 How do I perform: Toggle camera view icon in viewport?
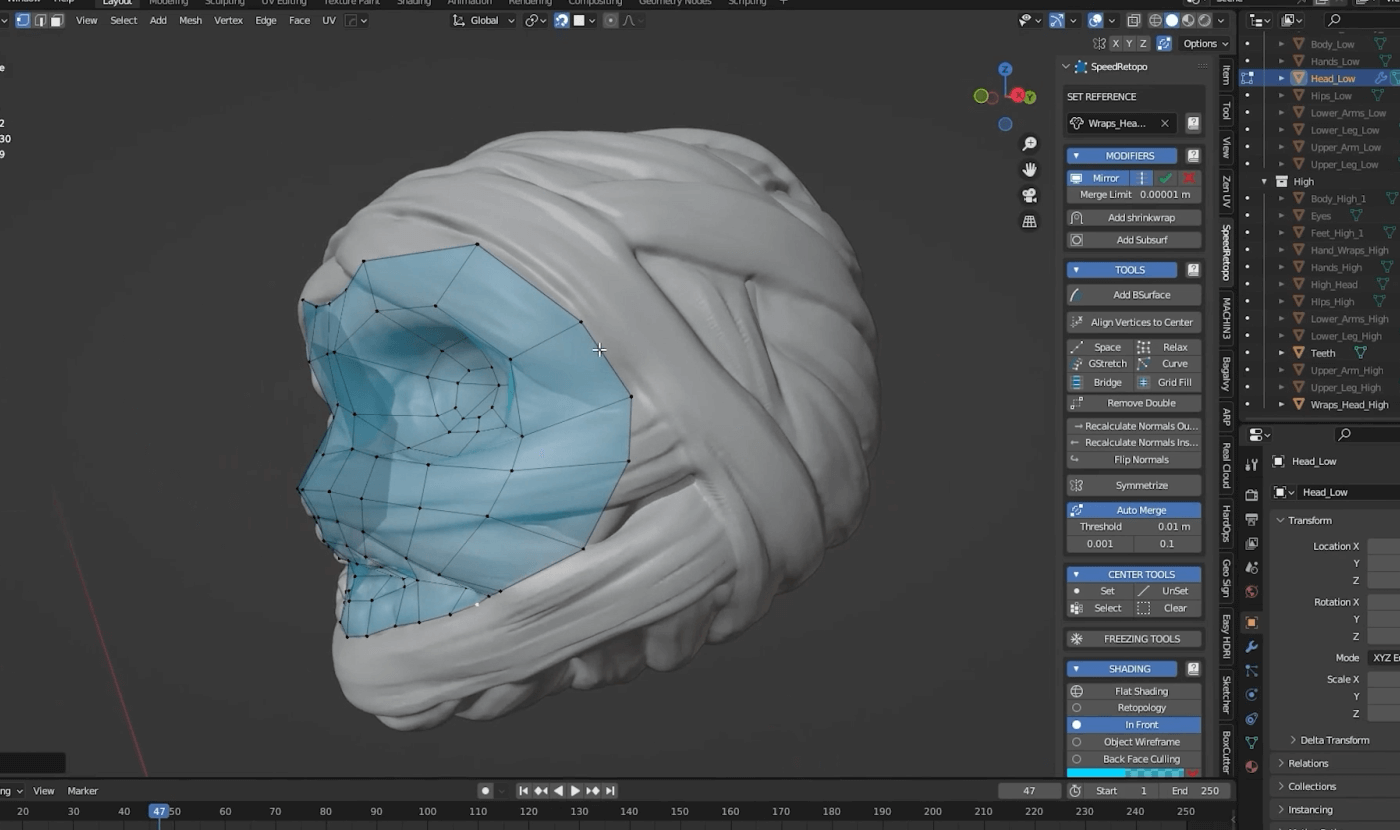(x=1029, y=196)
